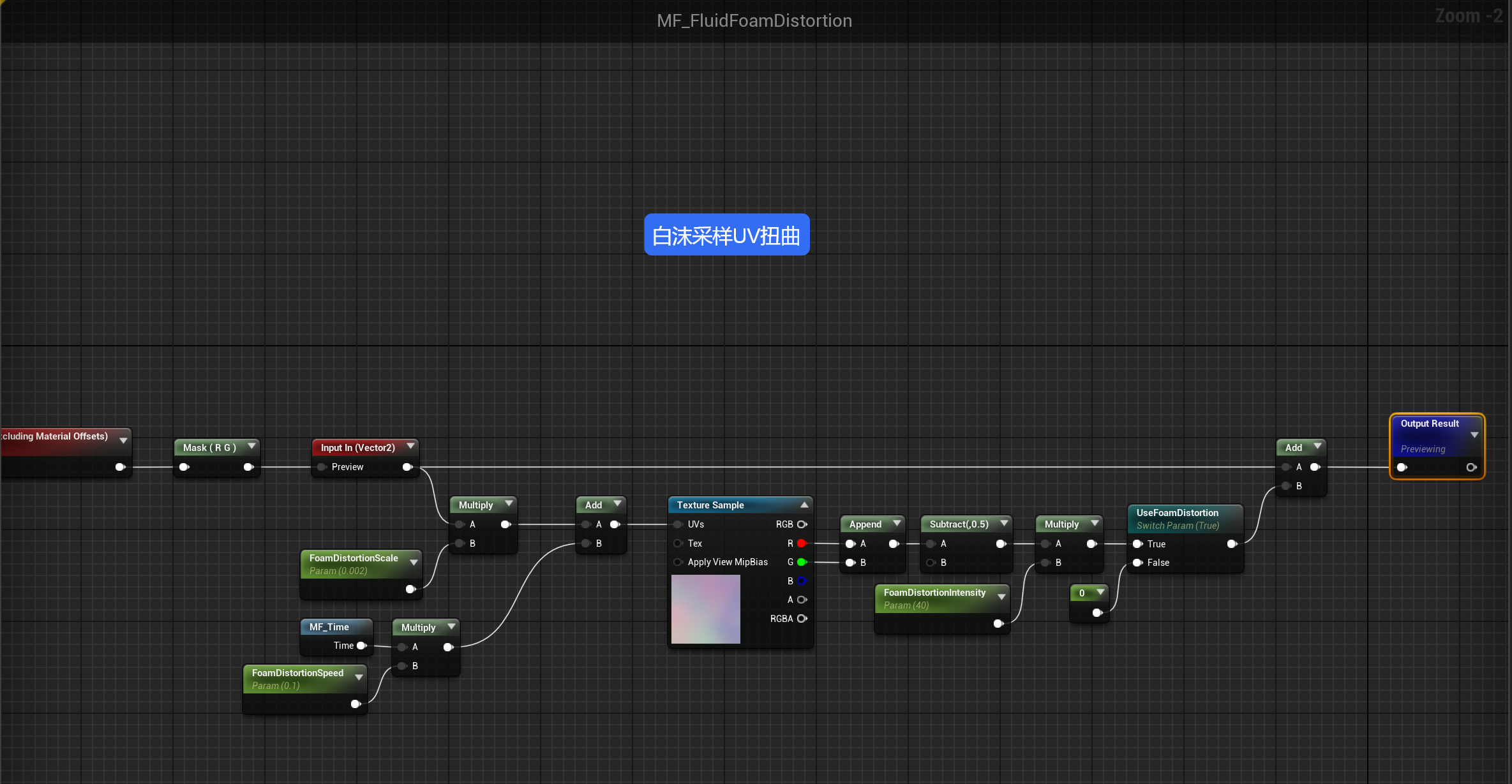Viewport: 1512px width, 784px height.
Task: Click the green G output pin on Texture Sample
Action: click(x=802, y=562)
